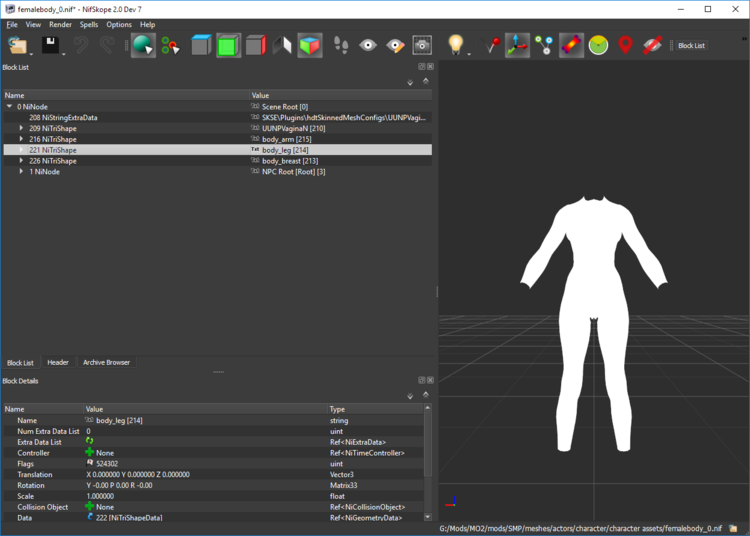Select the vertex selection tool
Viewport: 750px width, 536px height.
pyautogui.click(x=170, y=45)
